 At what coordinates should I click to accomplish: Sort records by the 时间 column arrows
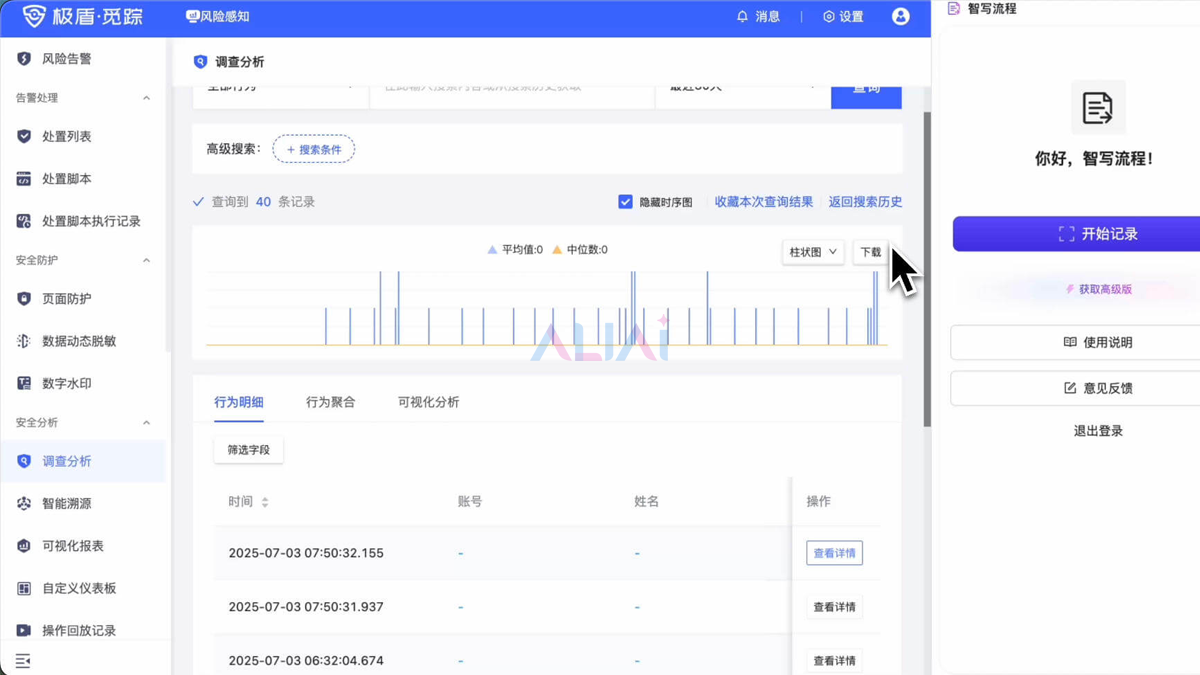265,502
